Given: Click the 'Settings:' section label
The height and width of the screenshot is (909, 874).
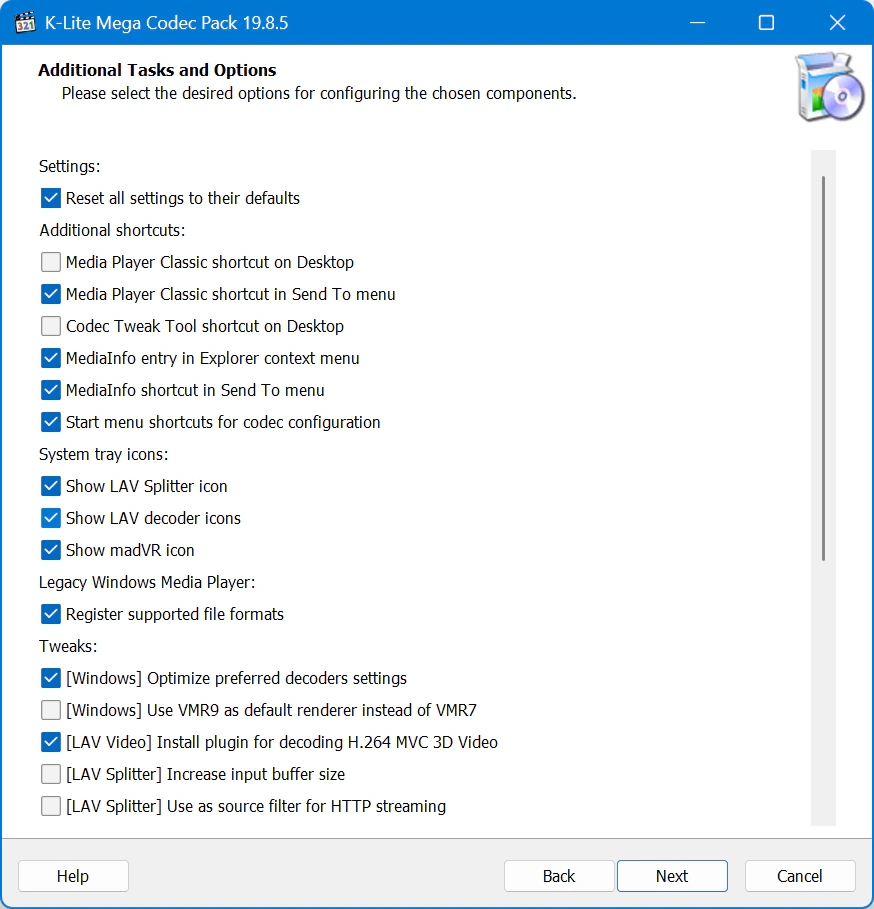Looking at the screenshot, I should pos(70,166).
